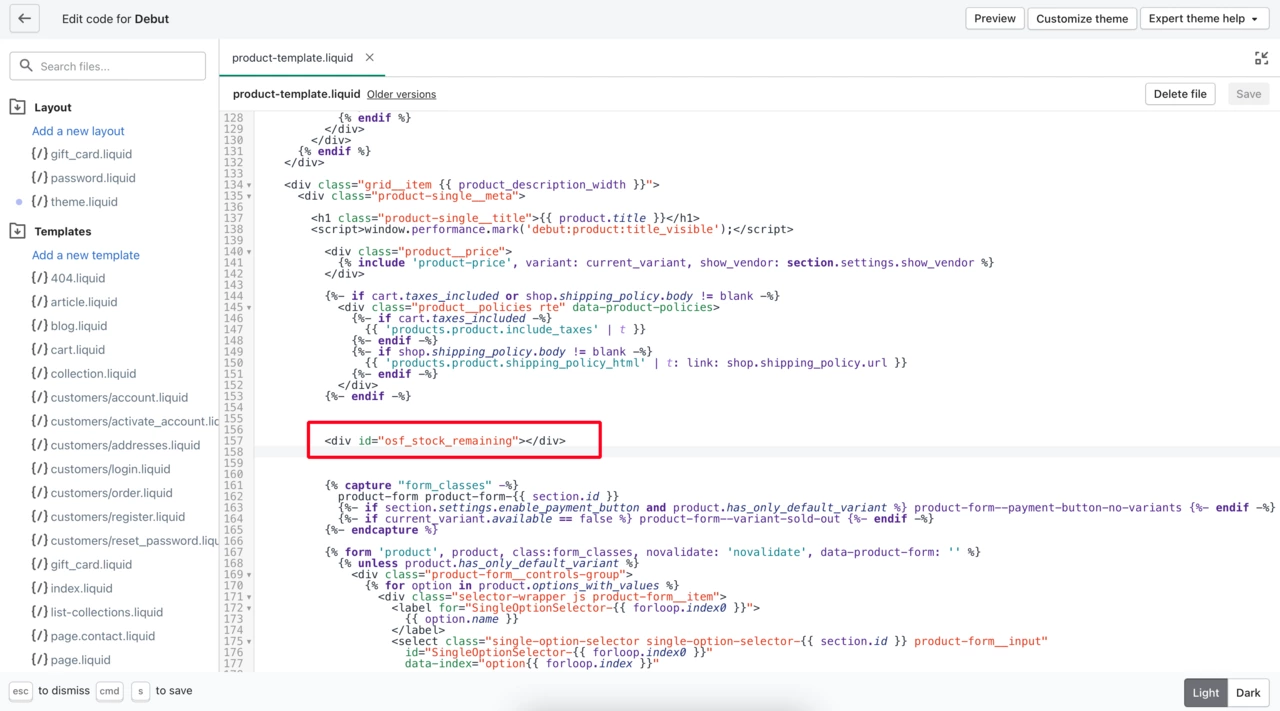The width and height of the screenshot is (1280, 711).
Task: Open collection.liquid template
Action: pyautogui.click(x=93, y=374)
